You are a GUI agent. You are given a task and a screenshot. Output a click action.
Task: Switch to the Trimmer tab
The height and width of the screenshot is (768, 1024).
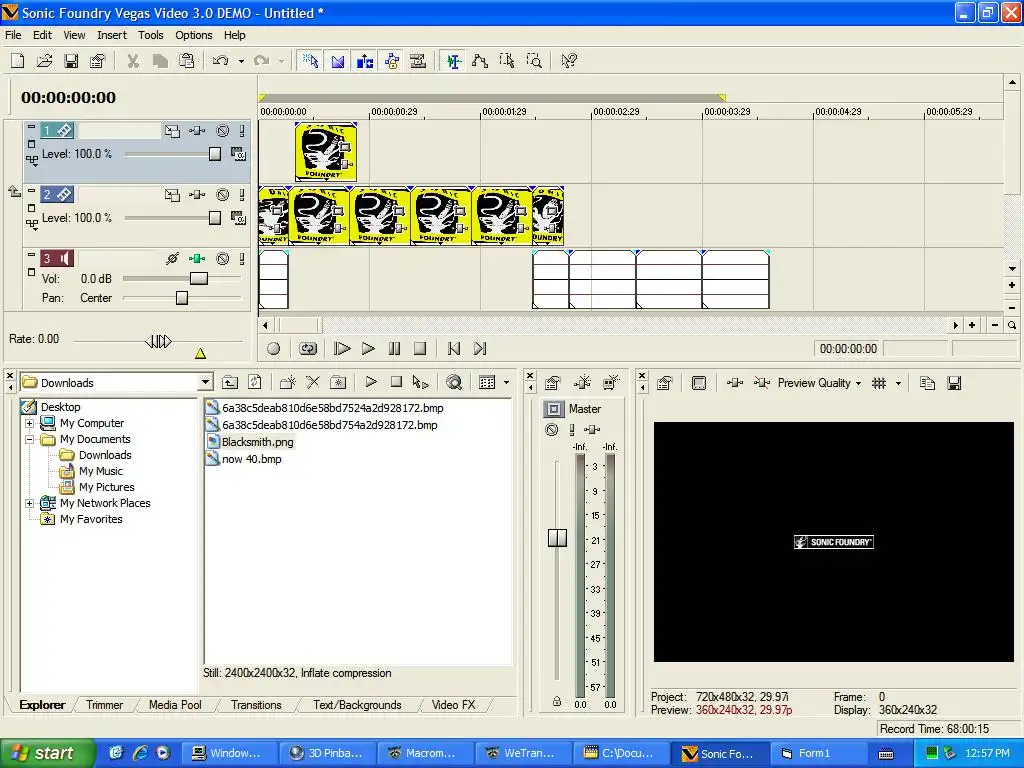[104, 705]
